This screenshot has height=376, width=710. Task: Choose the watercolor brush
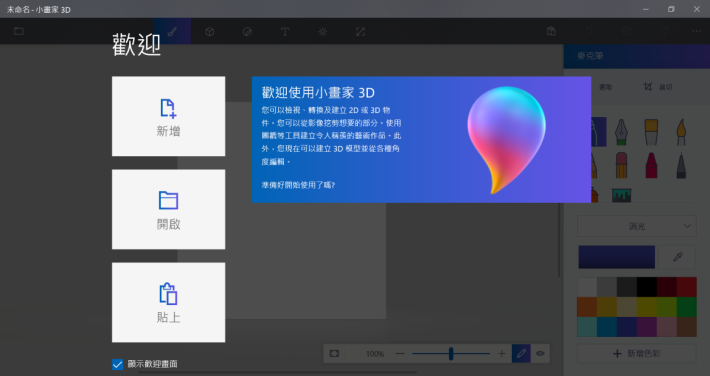[x=681, y=132]
